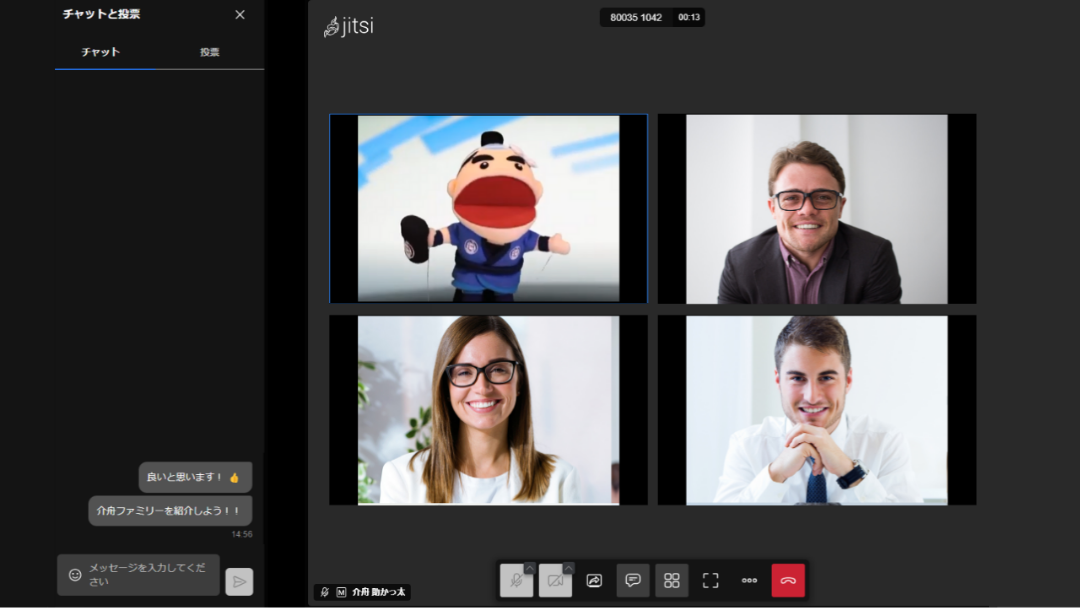
Task: Unmute the microphone in the toolbar
Action: [516, 580]
